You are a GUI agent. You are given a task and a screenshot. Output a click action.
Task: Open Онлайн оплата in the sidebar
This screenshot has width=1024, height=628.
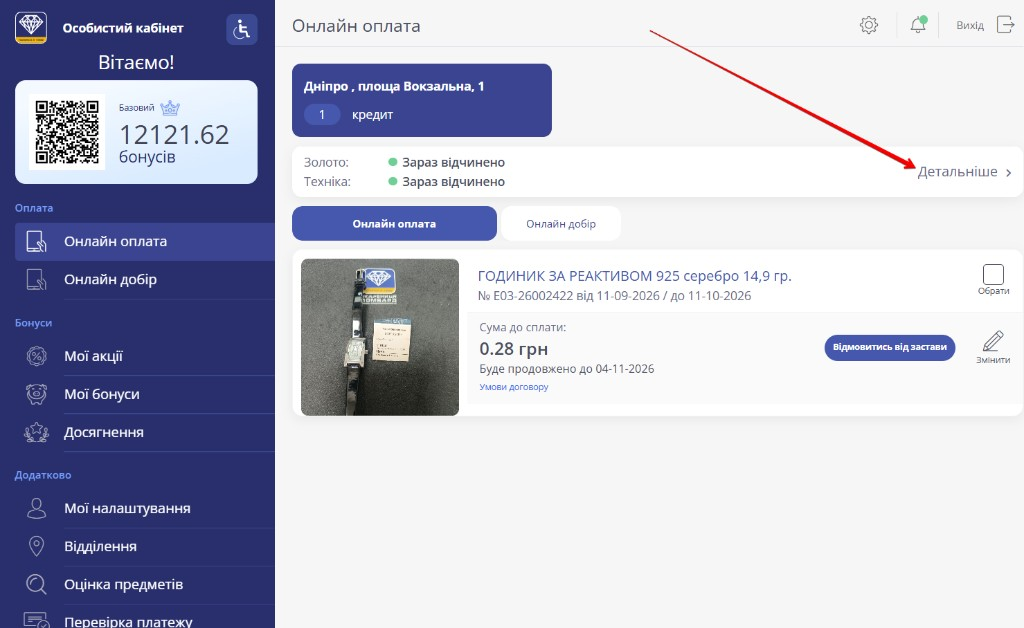tap(144, 242)
